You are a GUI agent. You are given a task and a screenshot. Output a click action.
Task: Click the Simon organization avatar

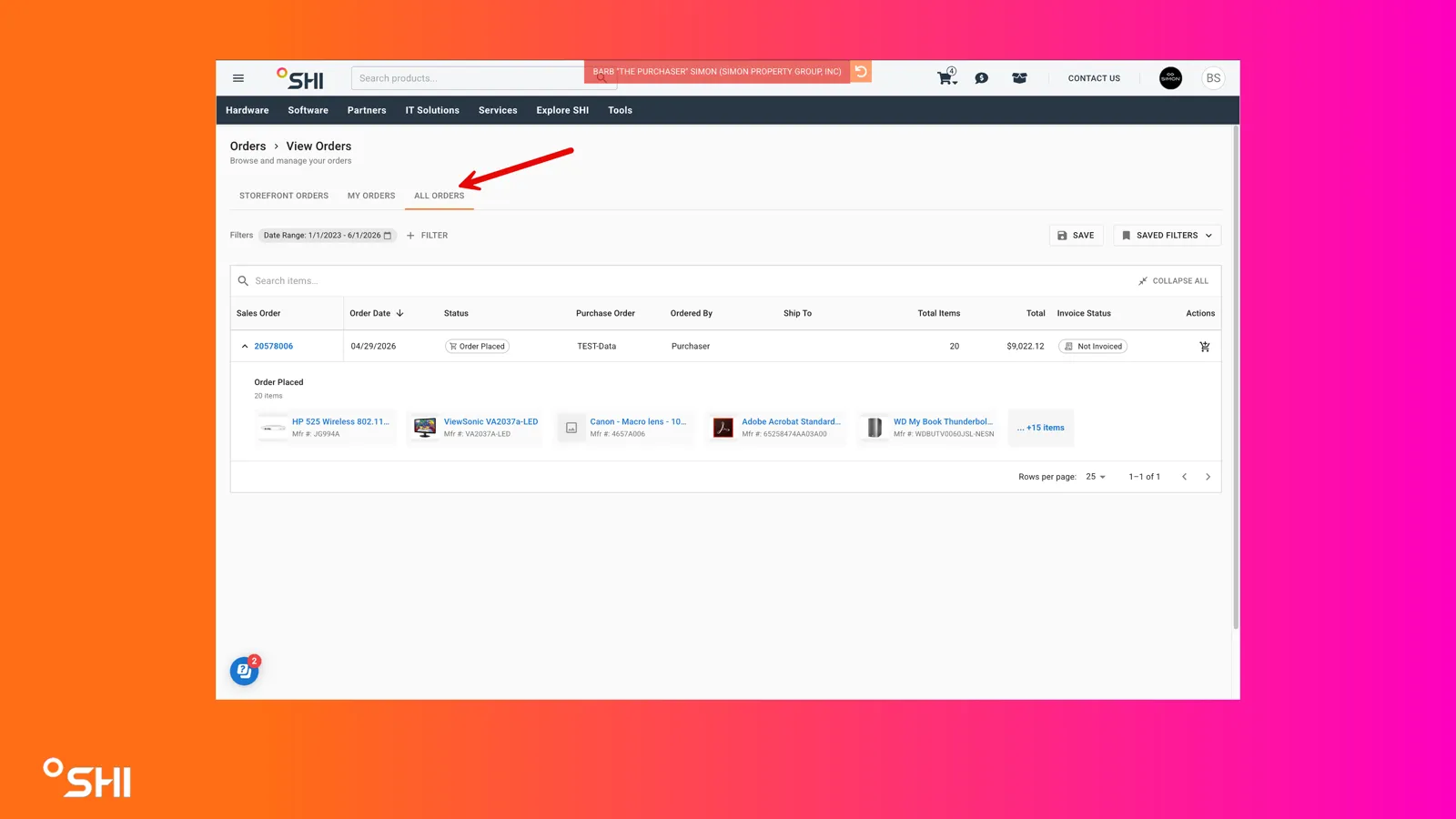coord(1170,78)
